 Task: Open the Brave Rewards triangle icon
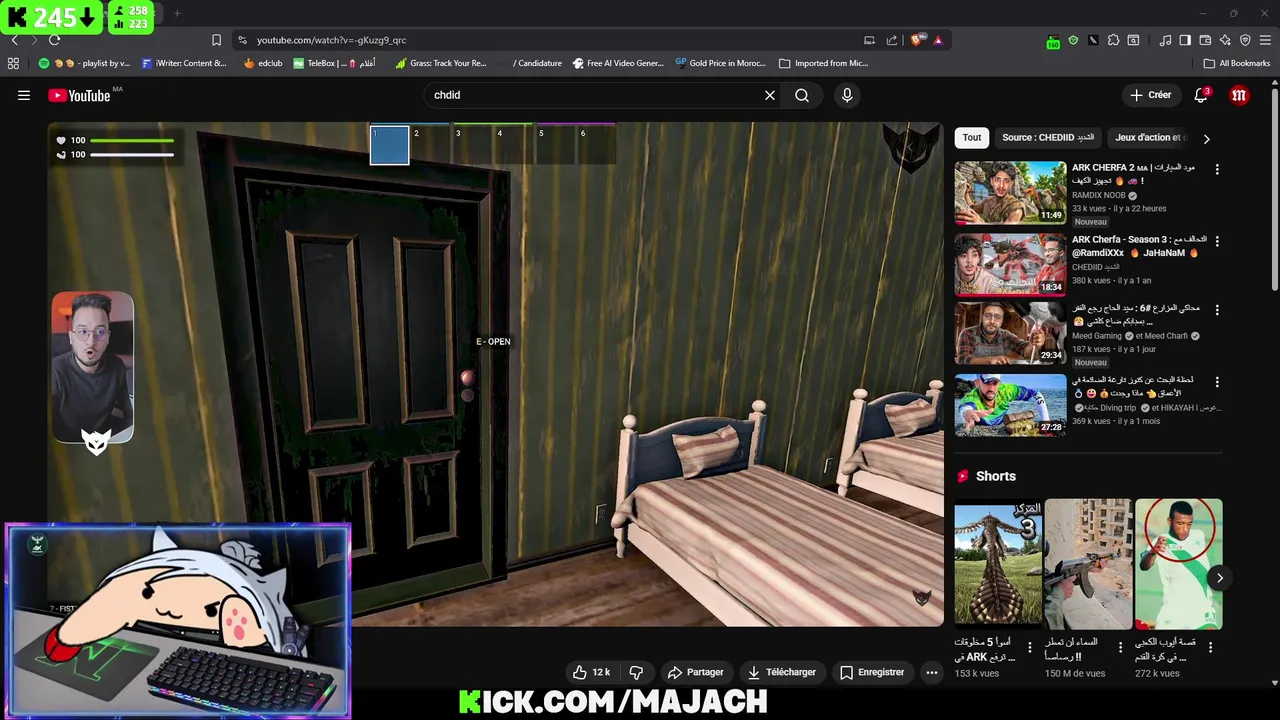[938, 40]
